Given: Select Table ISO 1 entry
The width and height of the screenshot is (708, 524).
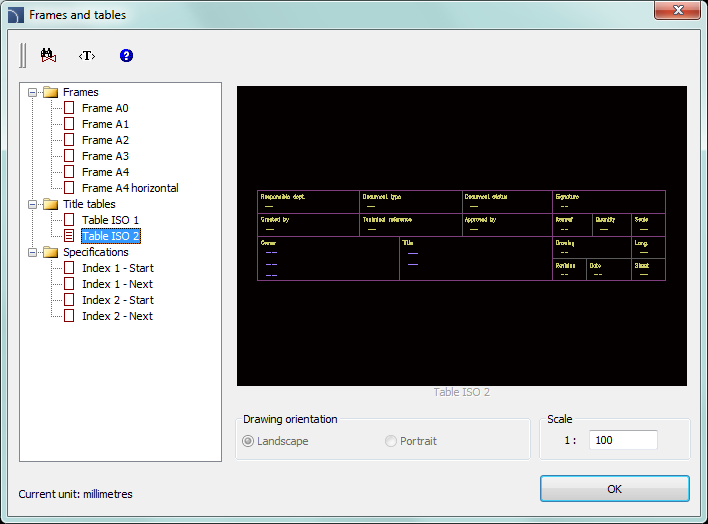Looking at the screenshot, I should (110, 220).
